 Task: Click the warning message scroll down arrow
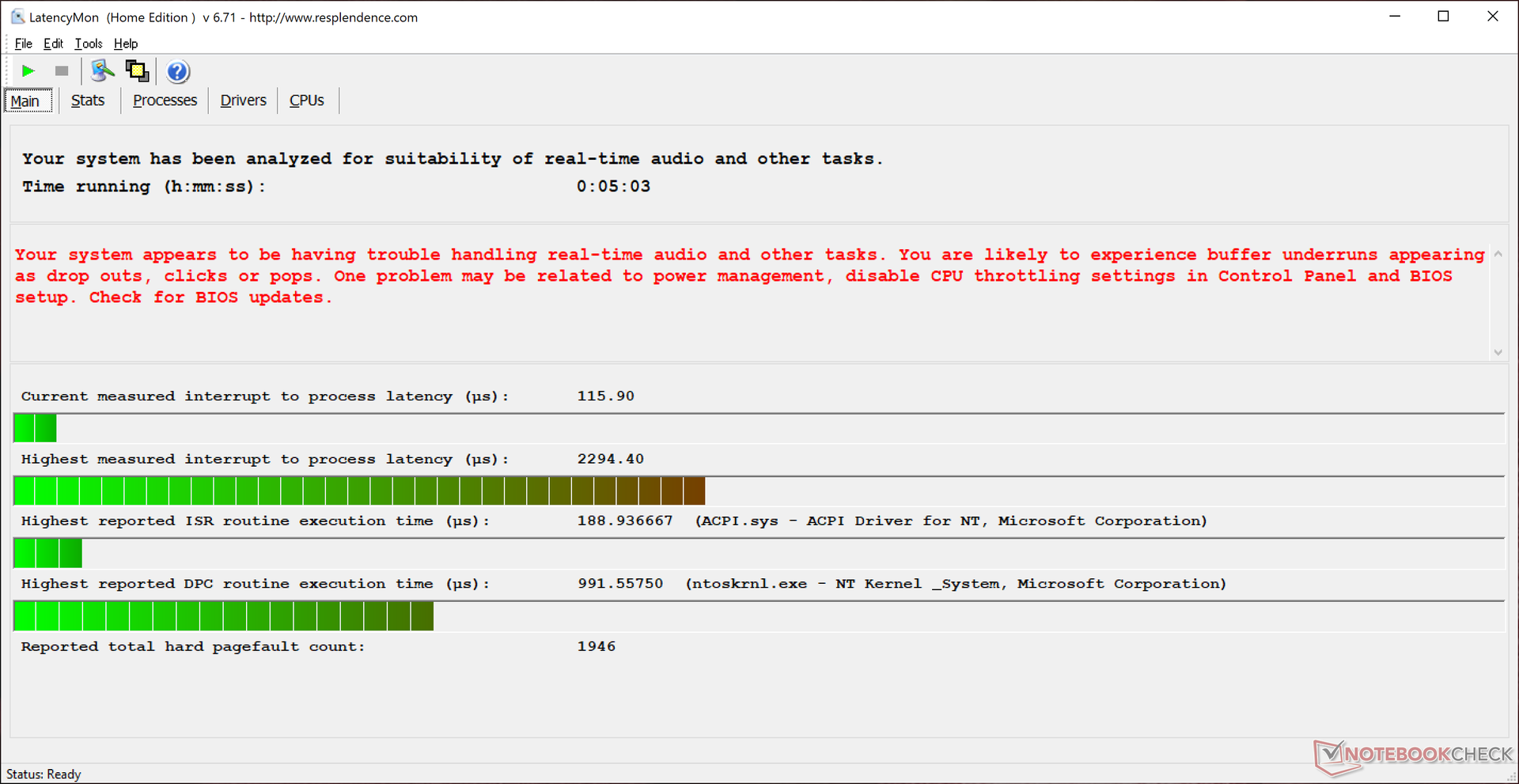1498,352
